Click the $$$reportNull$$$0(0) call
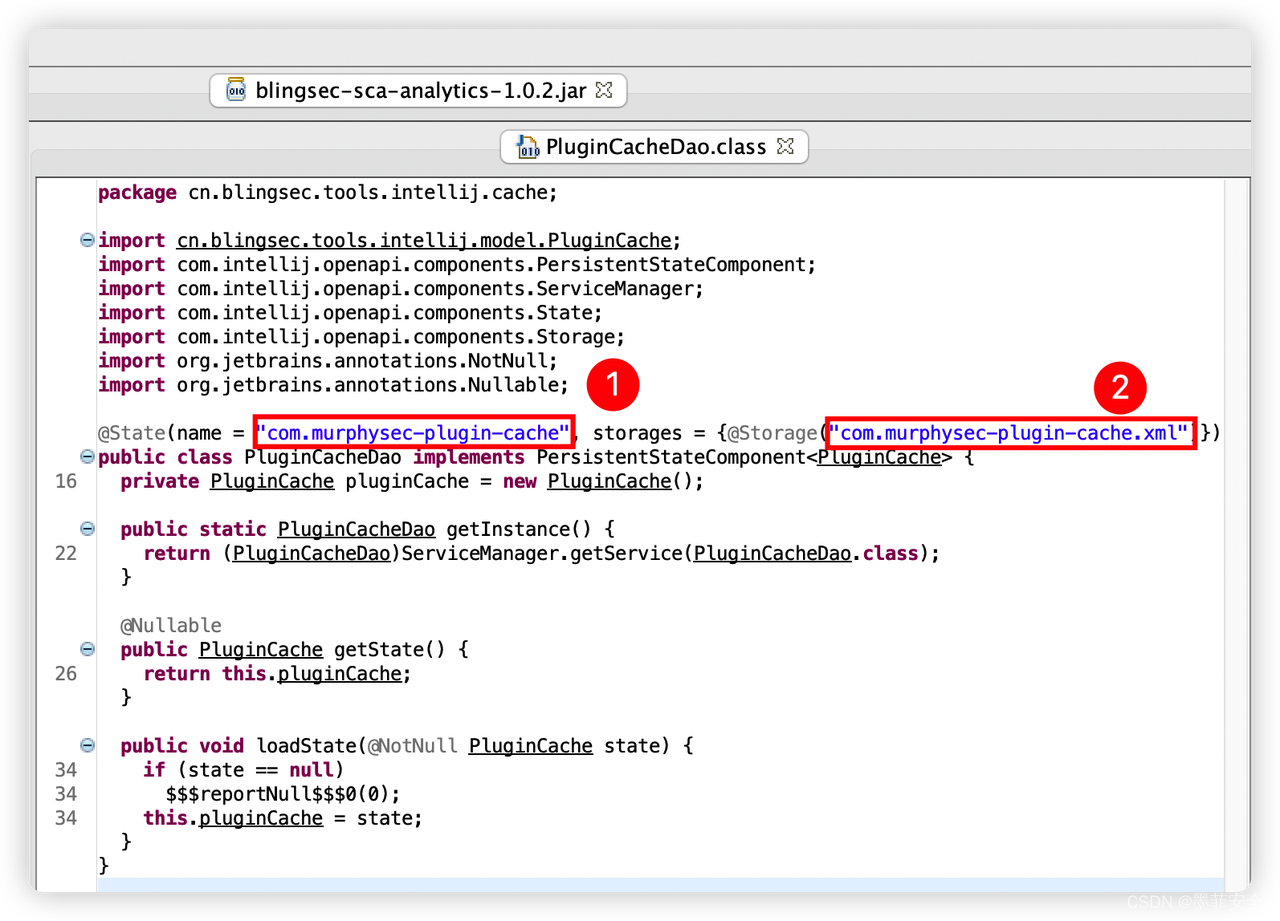The width and height of the screenshot is (1280, 921). point(283,793)
